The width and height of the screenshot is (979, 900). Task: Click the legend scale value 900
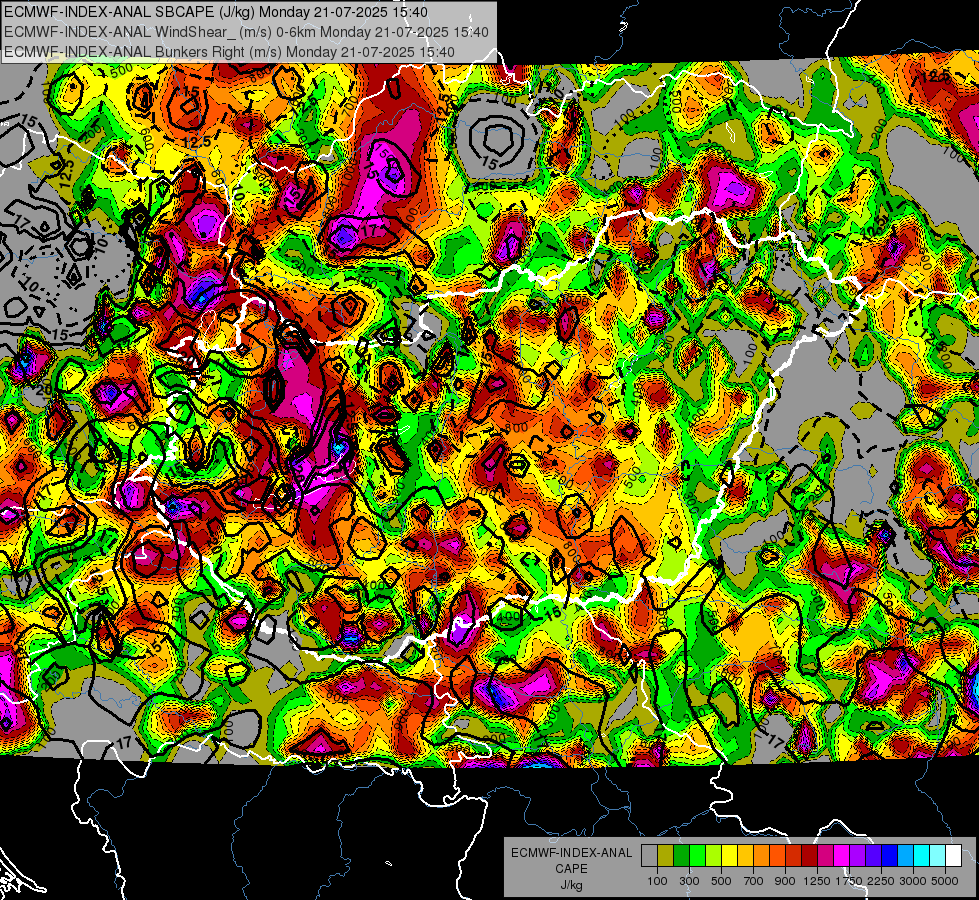tap(785, 881)
